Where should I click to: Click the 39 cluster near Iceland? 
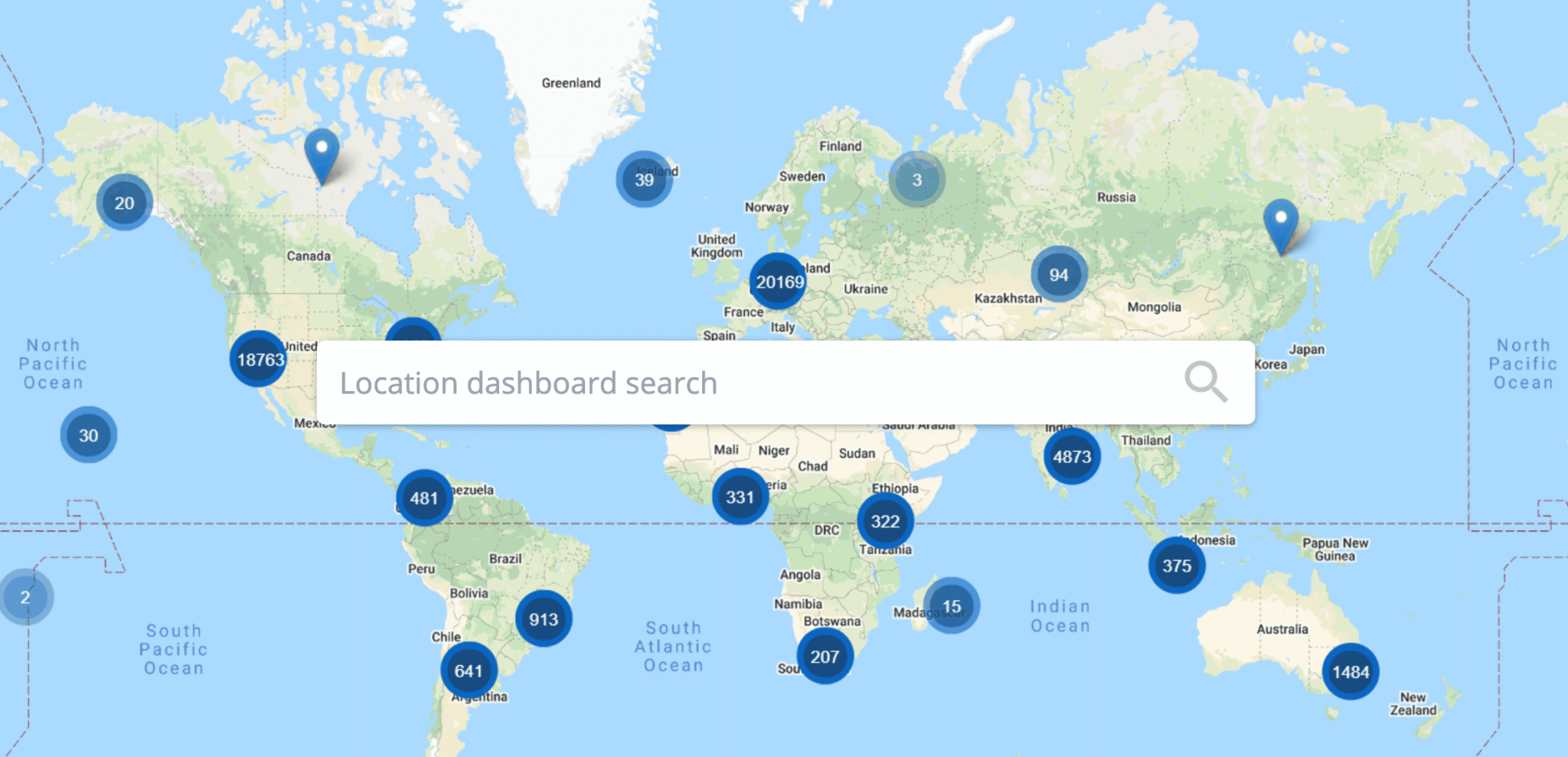click(644, 181)
